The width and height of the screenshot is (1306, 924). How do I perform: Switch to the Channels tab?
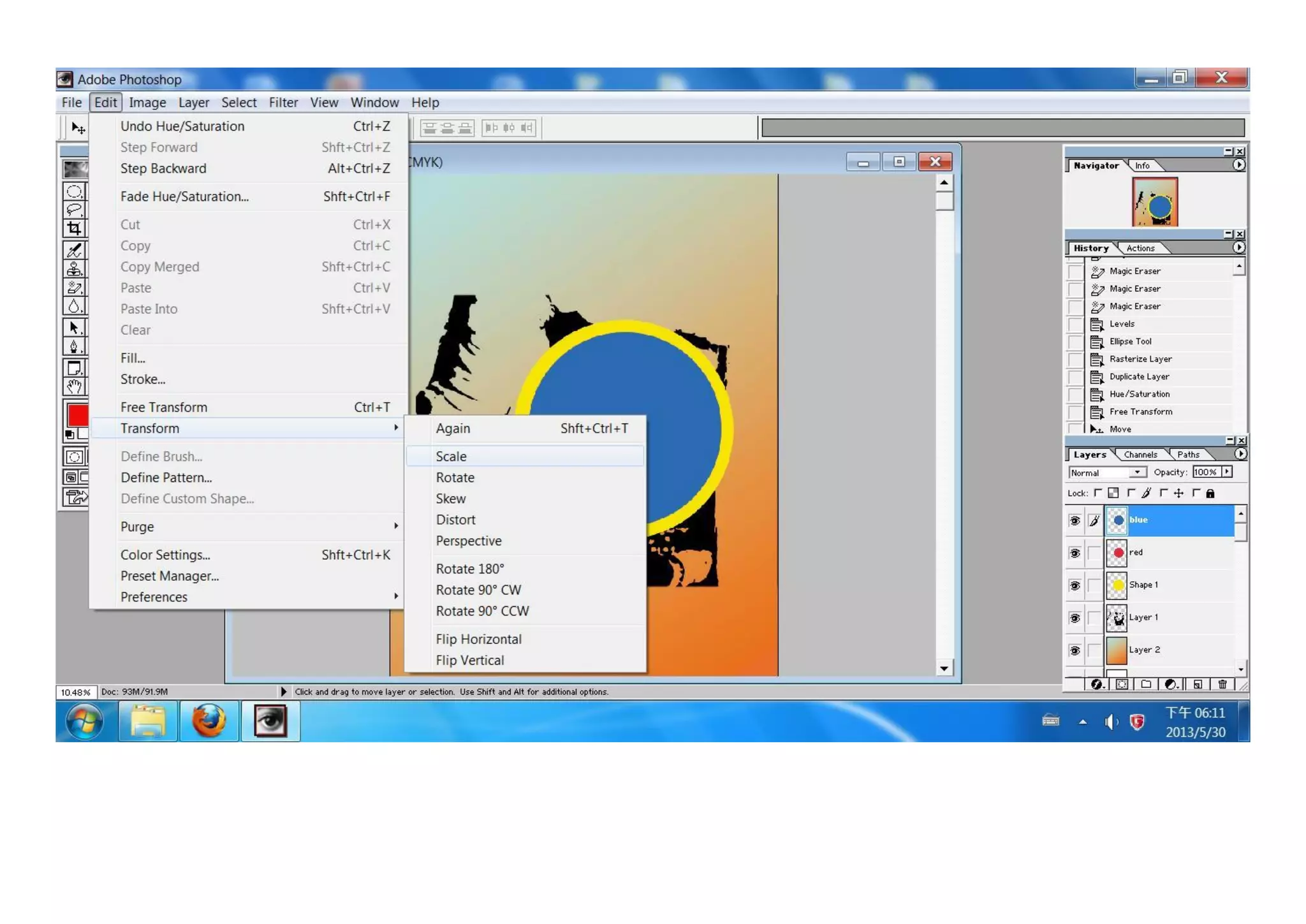pos(1140,455)
